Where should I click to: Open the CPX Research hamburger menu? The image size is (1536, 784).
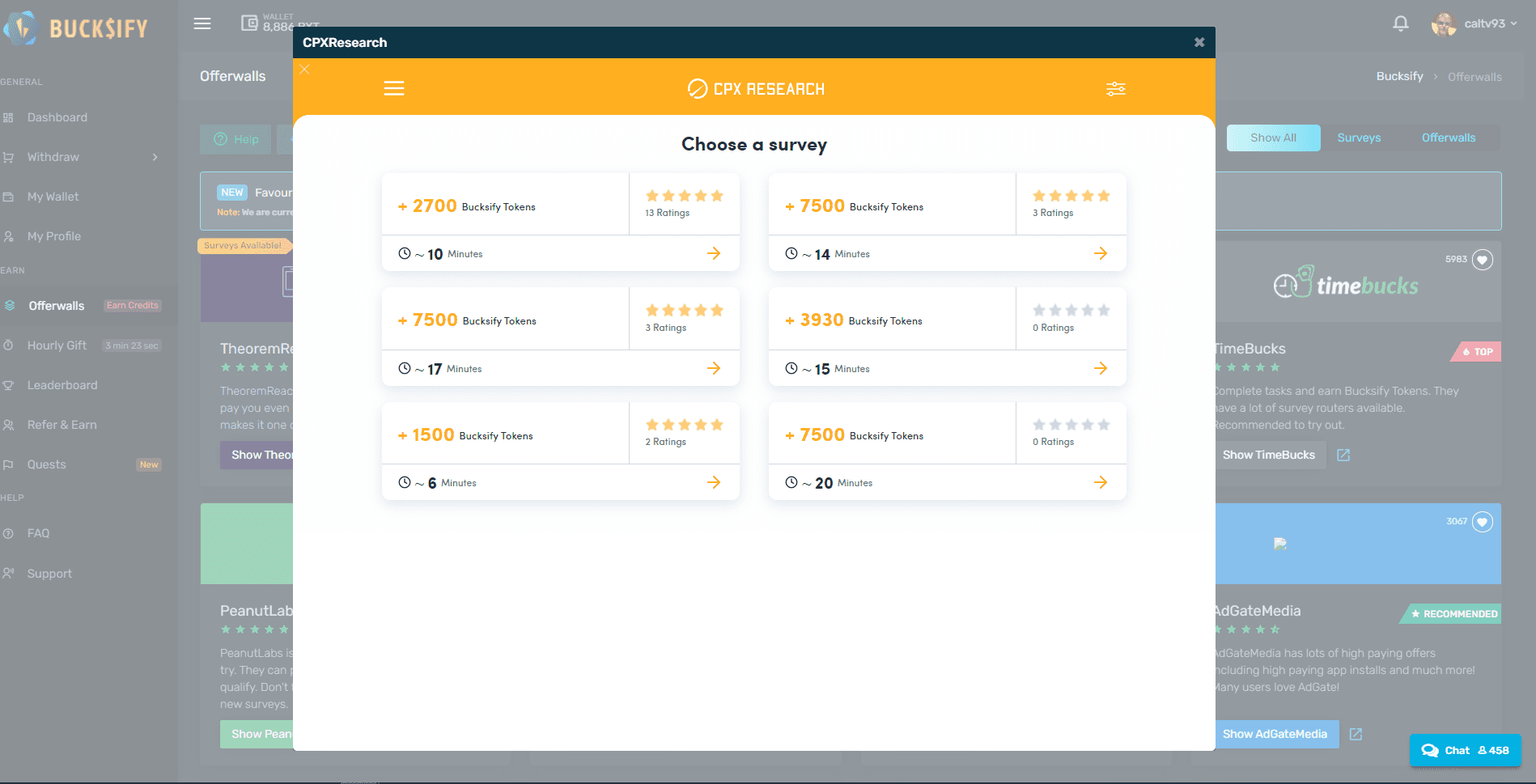(394, 88)
